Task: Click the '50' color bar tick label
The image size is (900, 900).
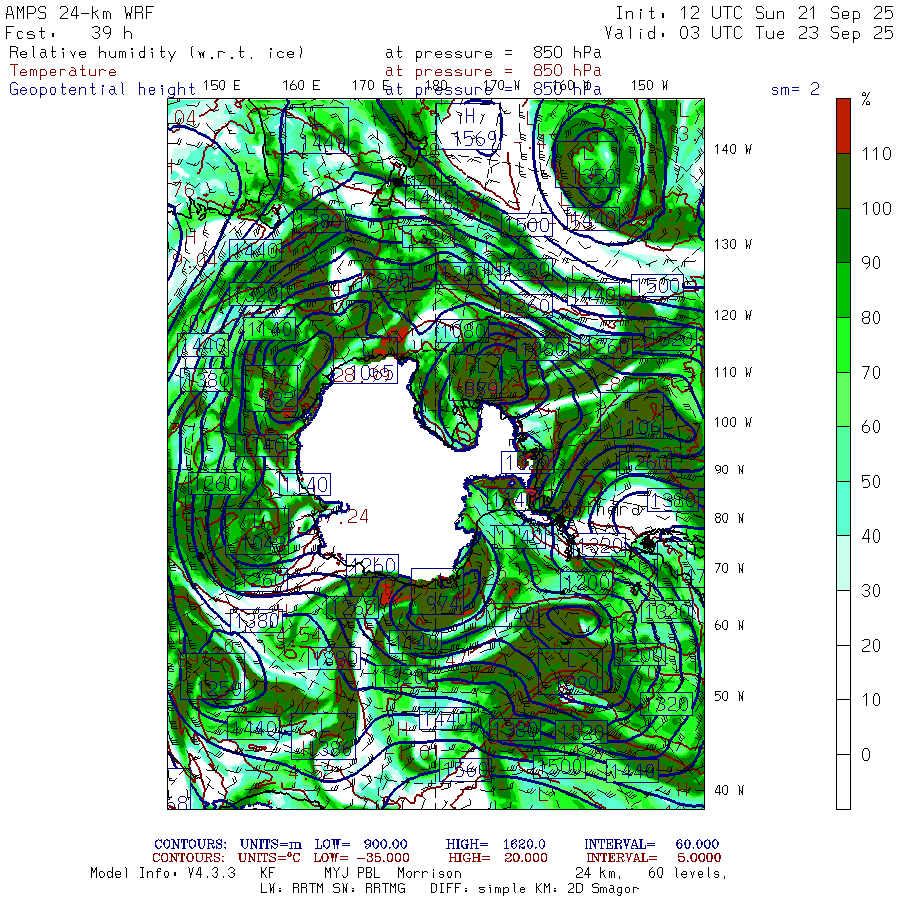Action: 871,482
